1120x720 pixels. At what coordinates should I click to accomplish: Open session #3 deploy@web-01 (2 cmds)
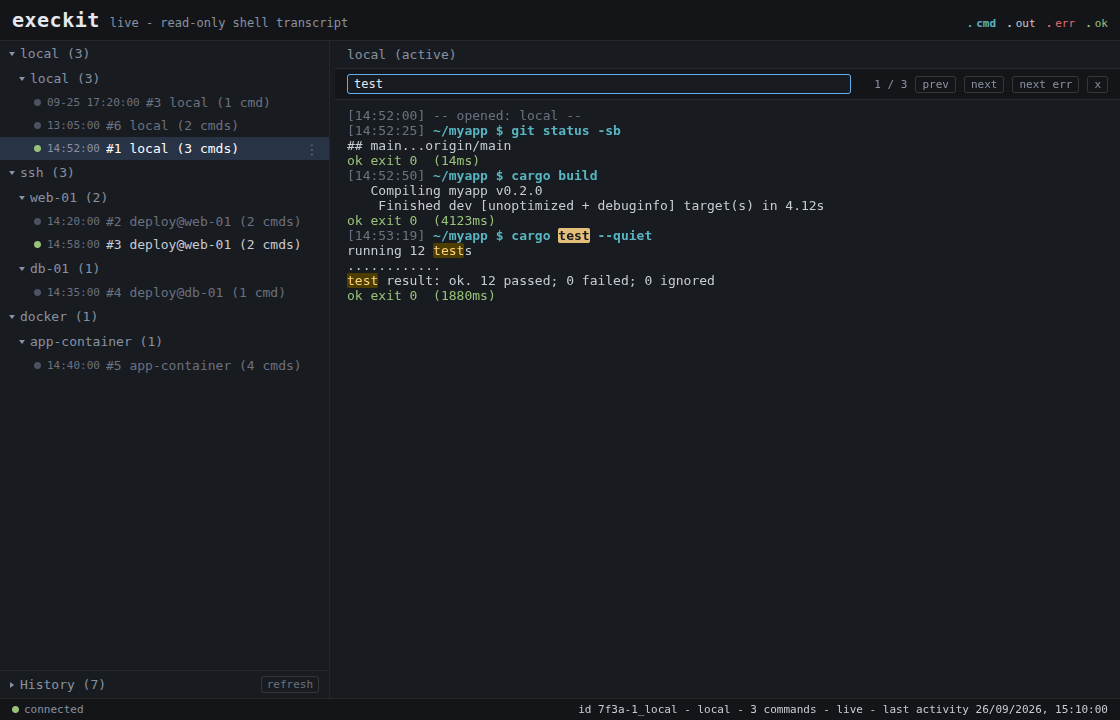coord(164,244)
